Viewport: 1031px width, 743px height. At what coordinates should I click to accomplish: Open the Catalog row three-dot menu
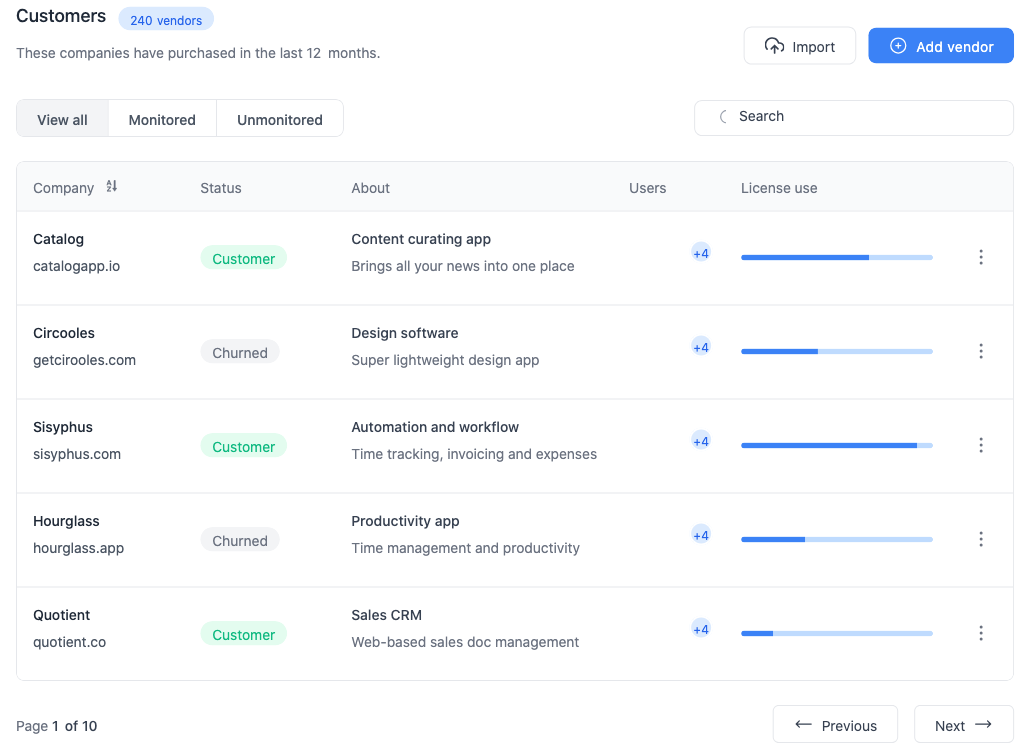(980, 257)
